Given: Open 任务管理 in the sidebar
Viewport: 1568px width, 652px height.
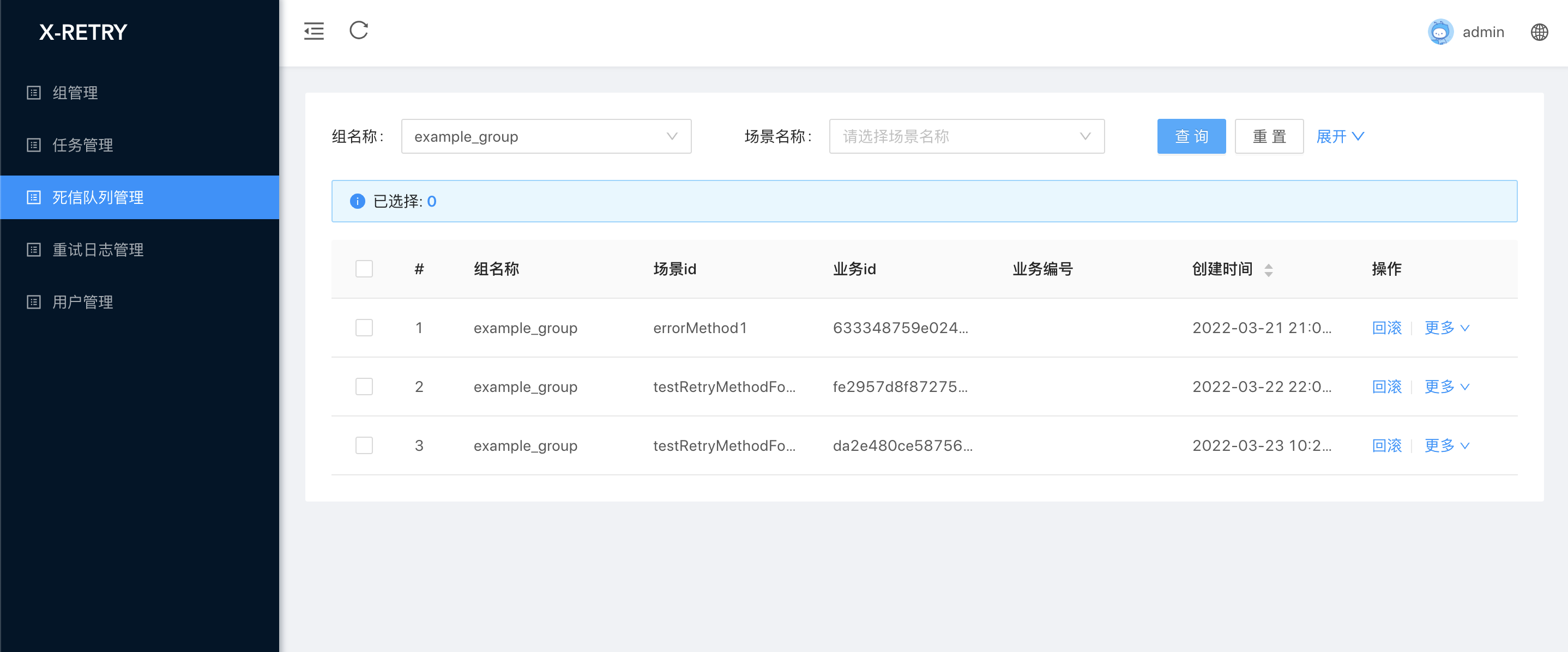Looking at the screenshot, I should (x=83, y=145).
